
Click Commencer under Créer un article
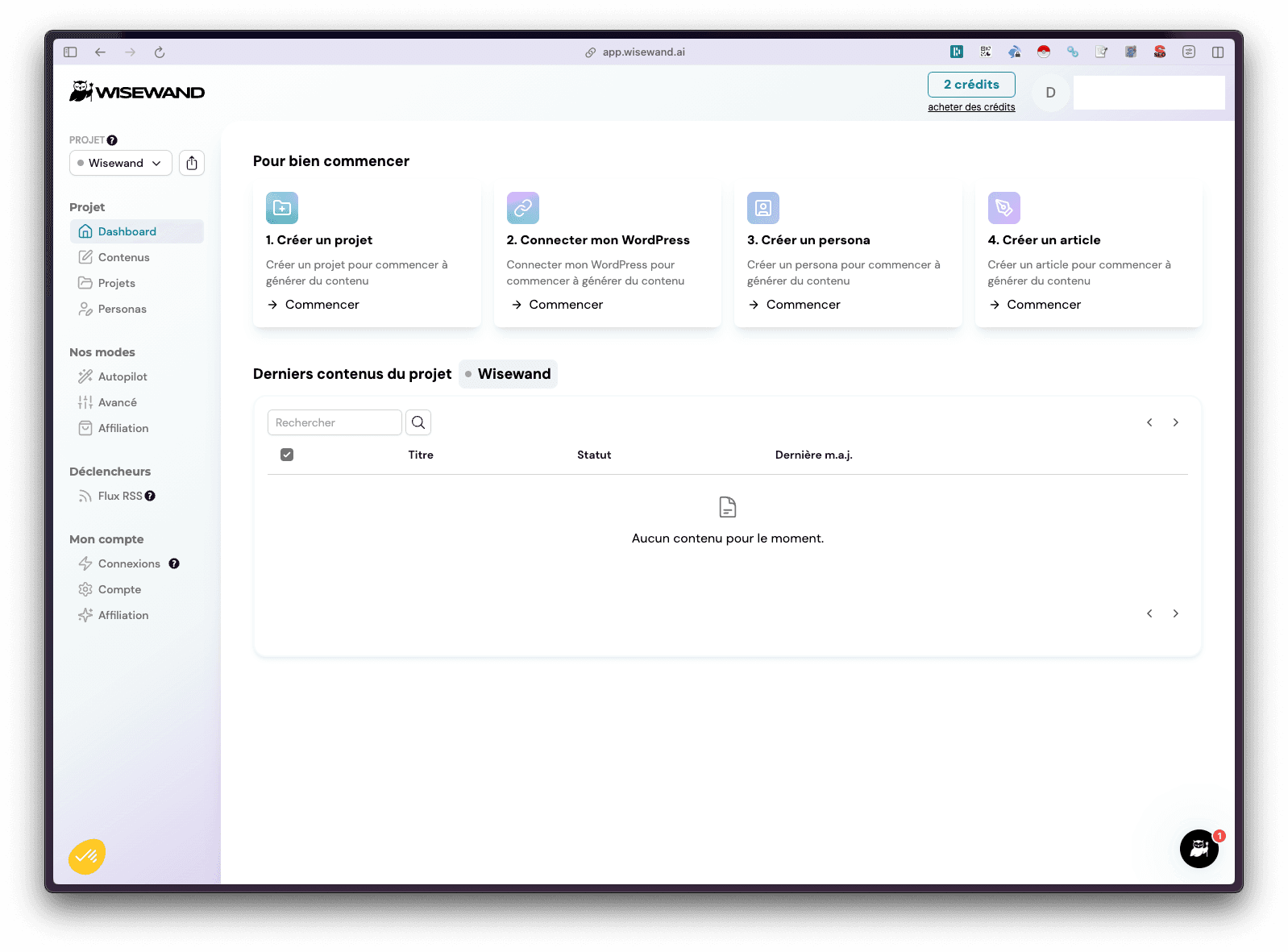(x=1035, y=305)
